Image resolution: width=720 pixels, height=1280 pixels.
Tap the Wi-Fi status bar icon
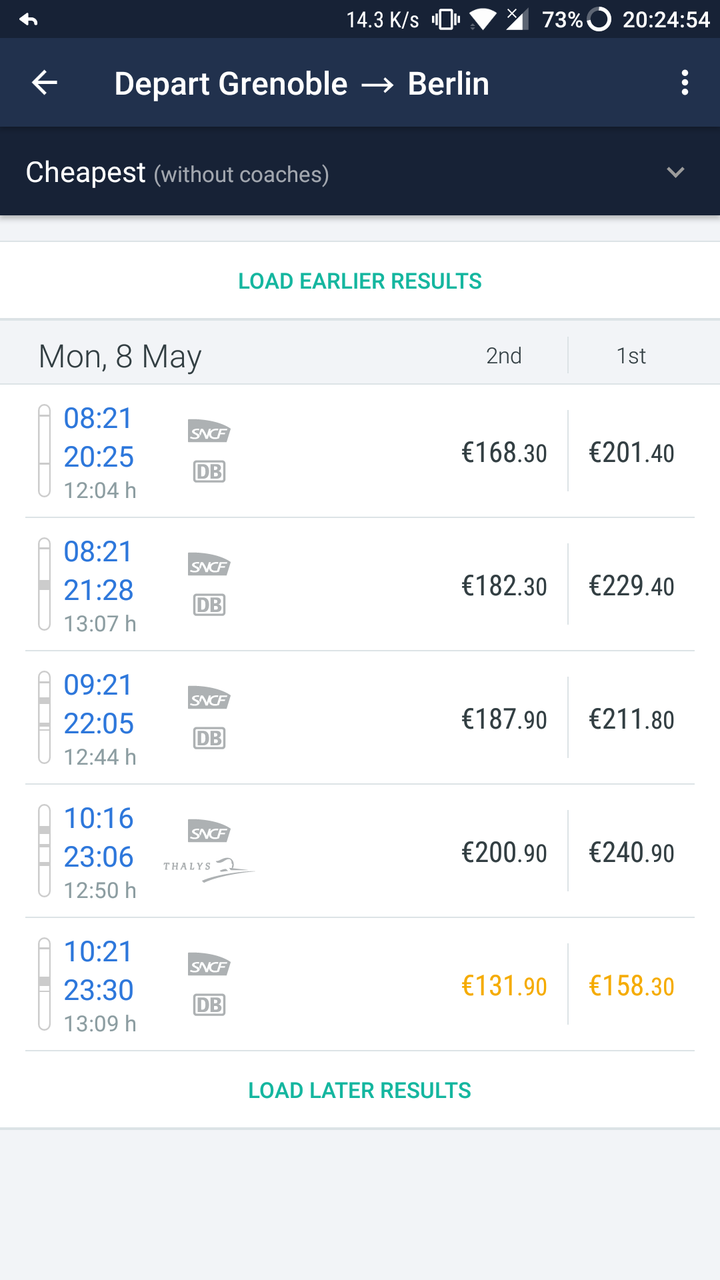[x=483, y=19]
